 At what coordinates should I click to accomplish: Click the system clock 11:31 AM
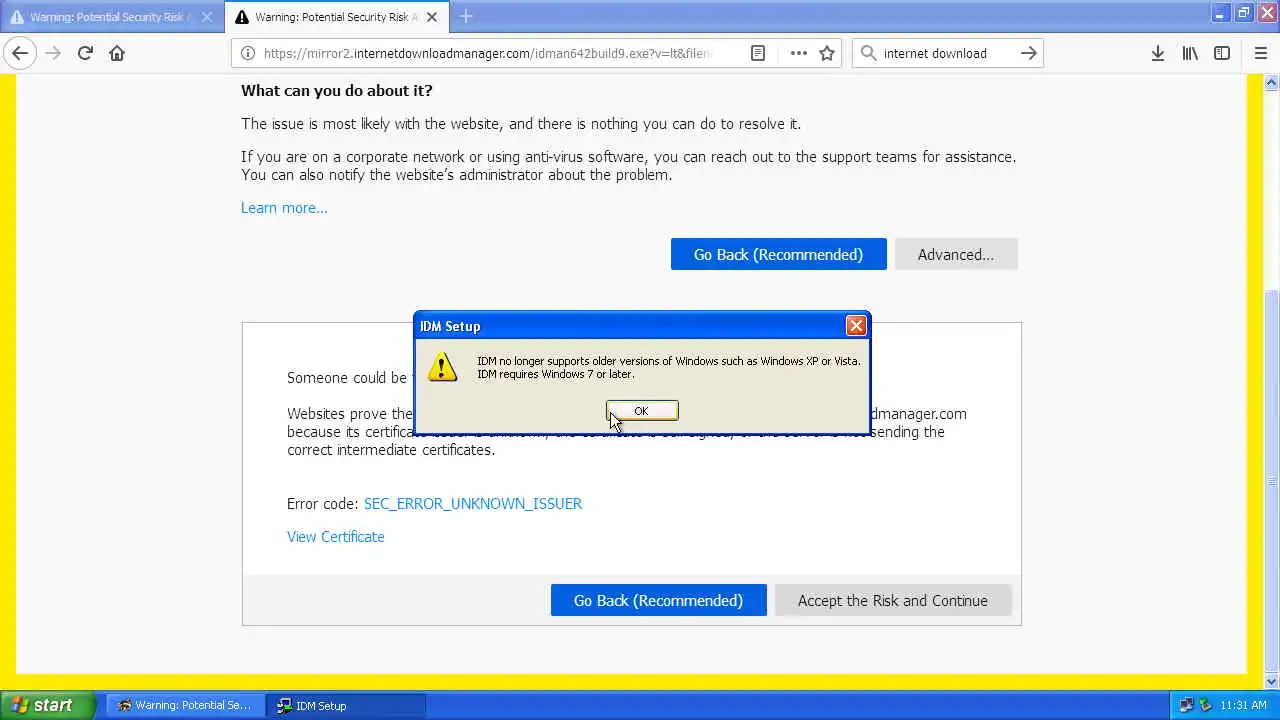pos(1244,705)
